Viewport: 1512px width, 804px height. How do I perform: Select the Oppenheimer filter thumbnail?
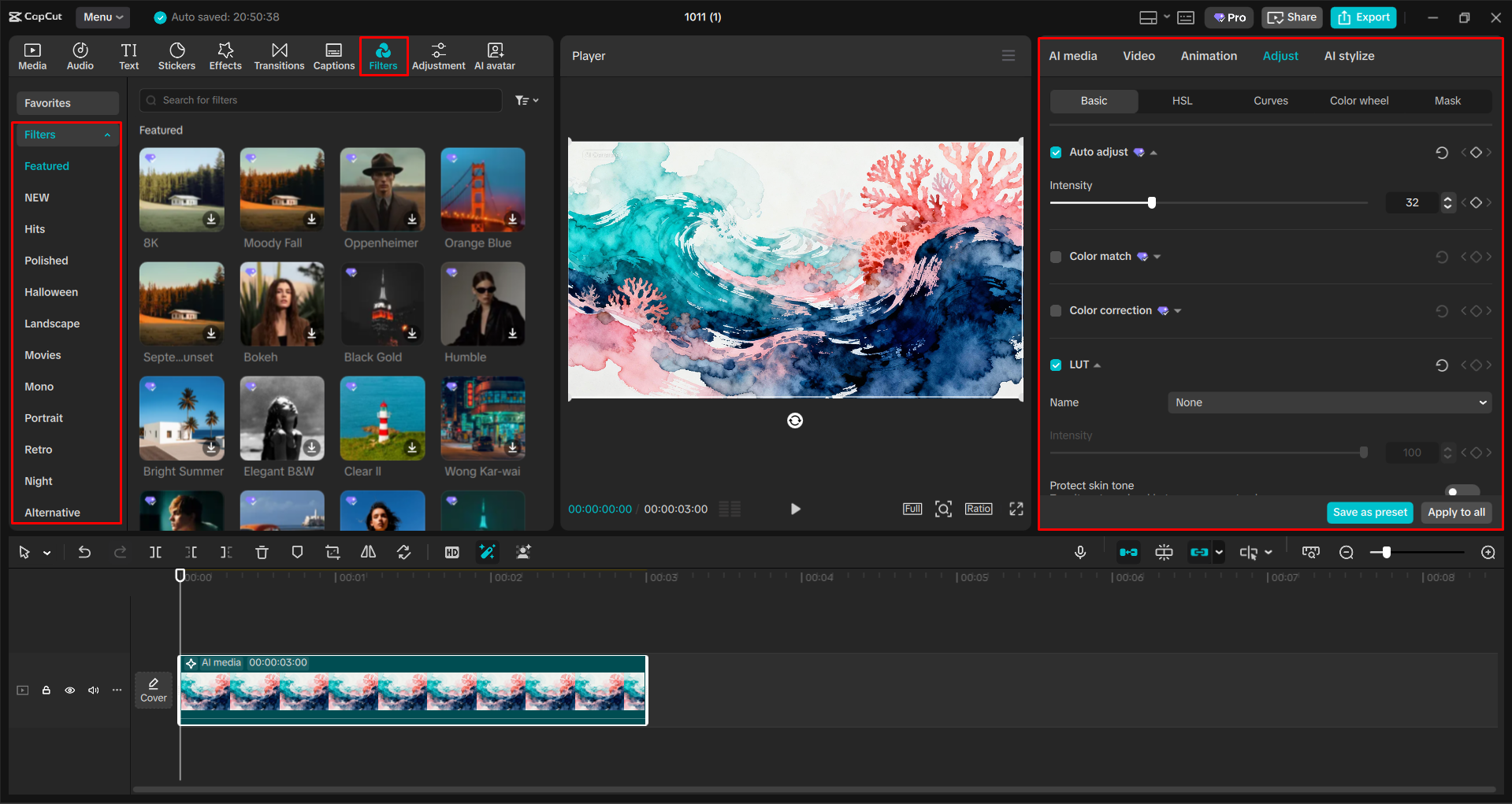[382, 190]
